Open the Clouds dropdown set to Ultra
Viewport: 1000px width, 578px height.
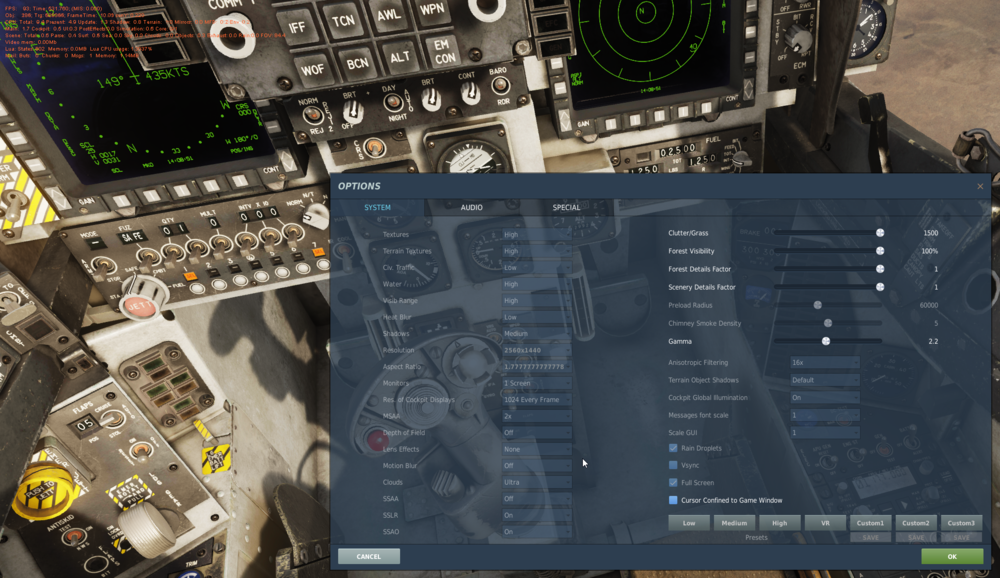[x=536, y=482]
